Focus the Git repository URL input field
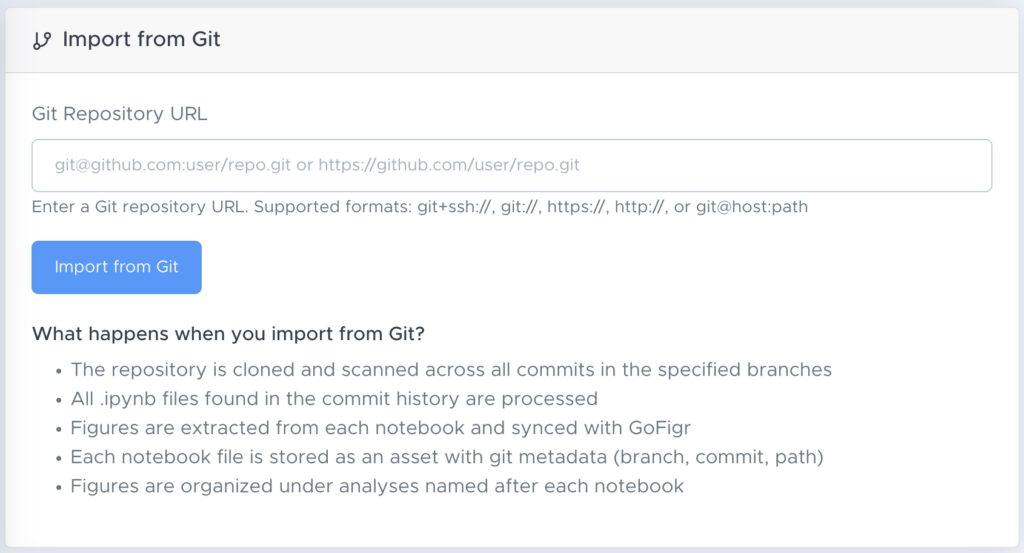Image resolution: width=1024 pixels, height=553 pixels. (511, 165)
